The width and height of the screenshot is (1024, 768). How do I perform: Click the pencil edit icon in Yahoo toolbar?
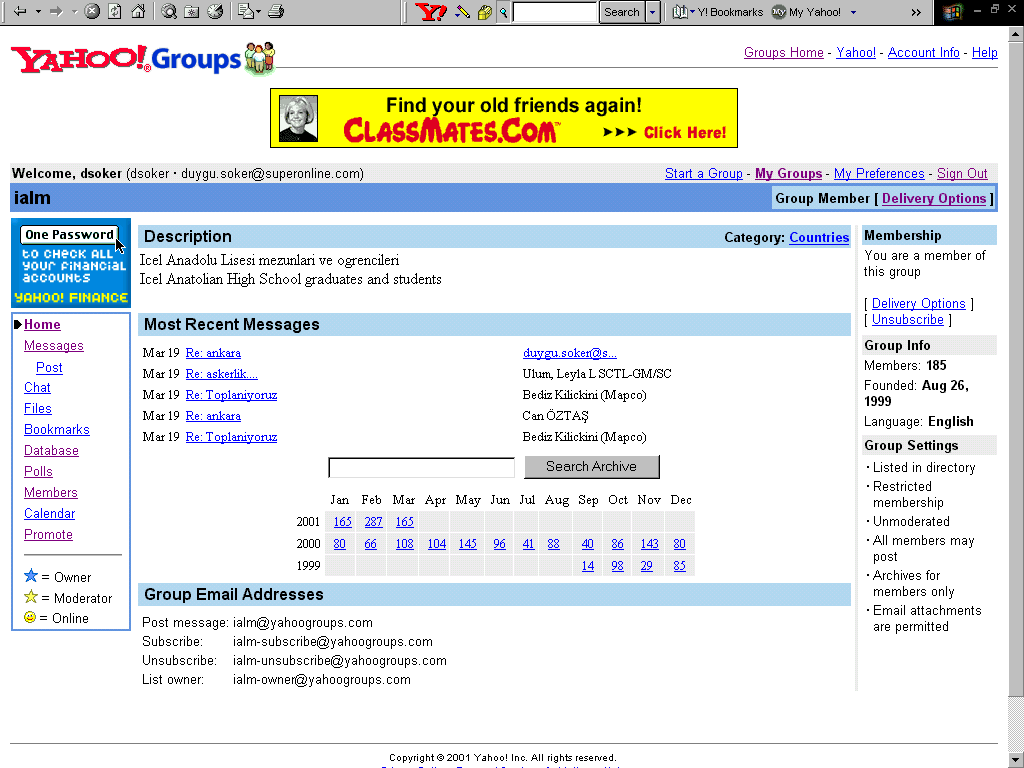click(x=462, y=12)
